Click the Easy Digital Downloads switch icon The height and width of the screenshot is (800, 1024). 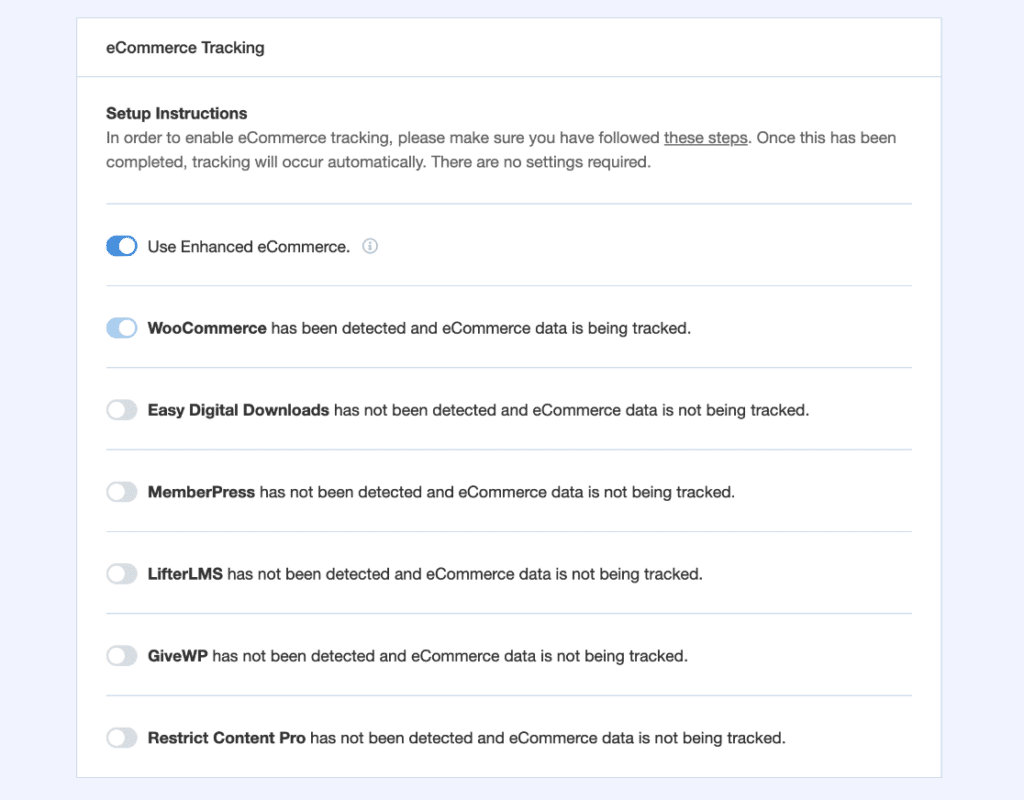click(x=121, y=409)
